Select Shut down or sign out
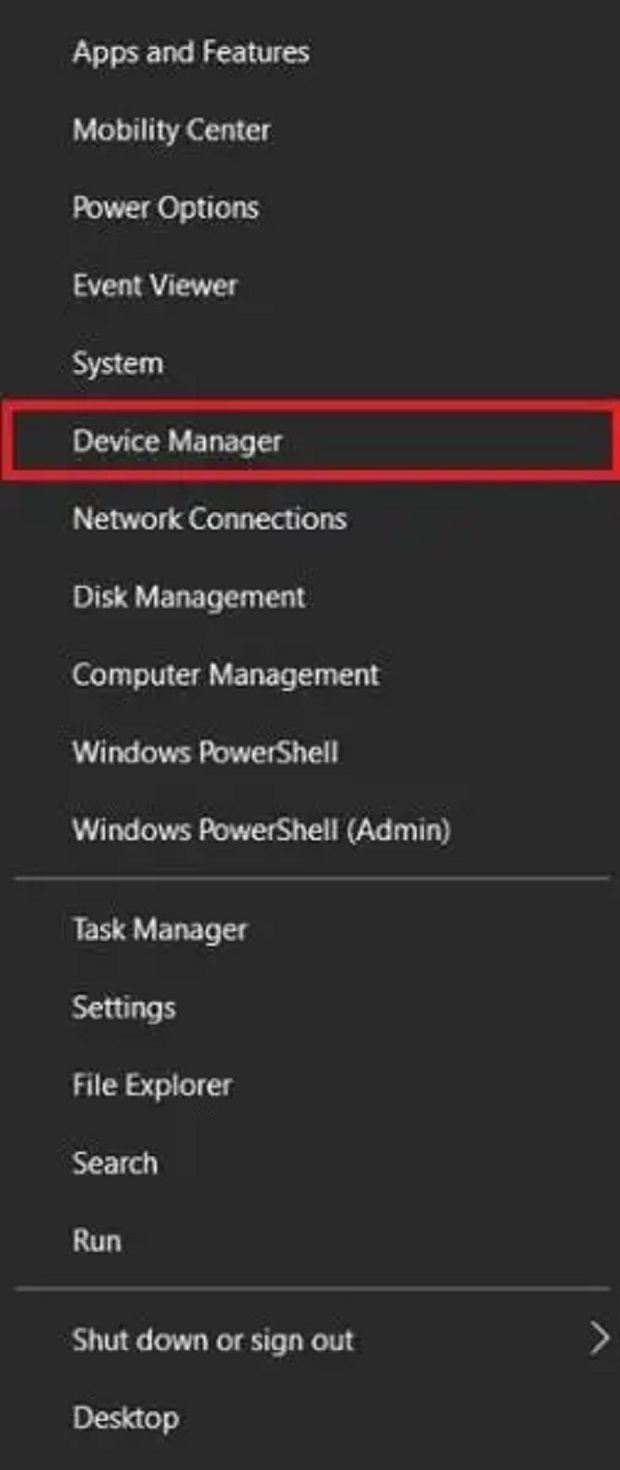This screenshot has width=620, height=1470. [212, 1341]
